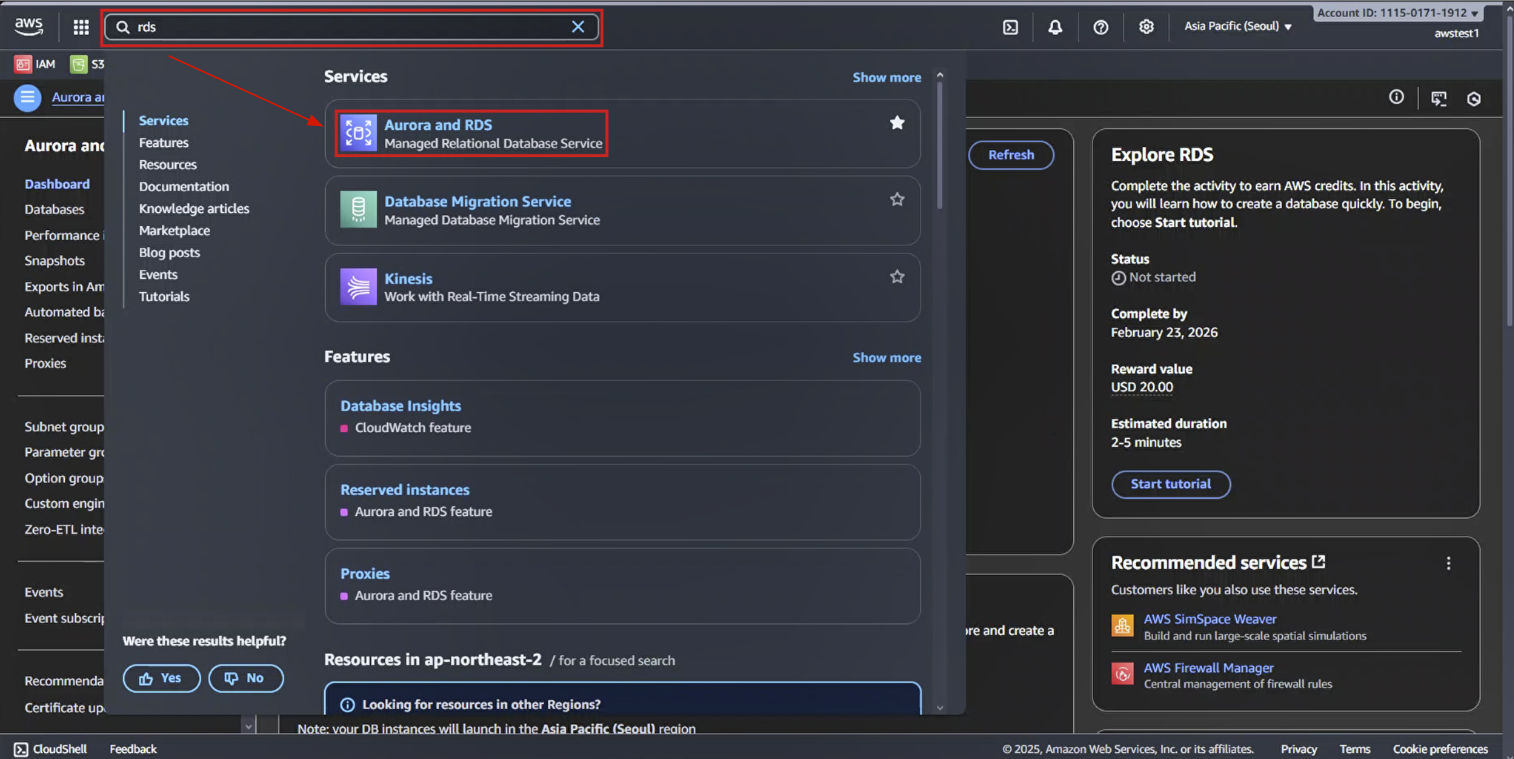
Task: Open the help question mark icon
Action: coord(1101,27)
